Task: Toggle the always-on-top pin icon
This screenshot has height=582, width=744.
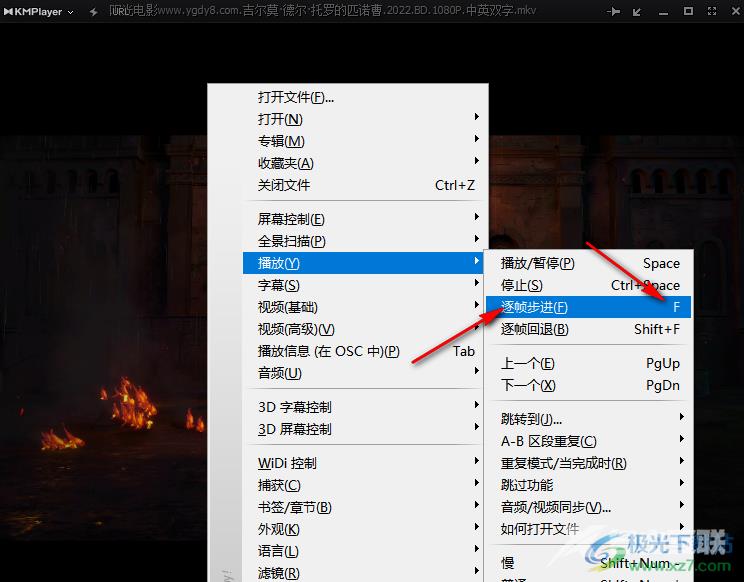Action: coord(614,11)
